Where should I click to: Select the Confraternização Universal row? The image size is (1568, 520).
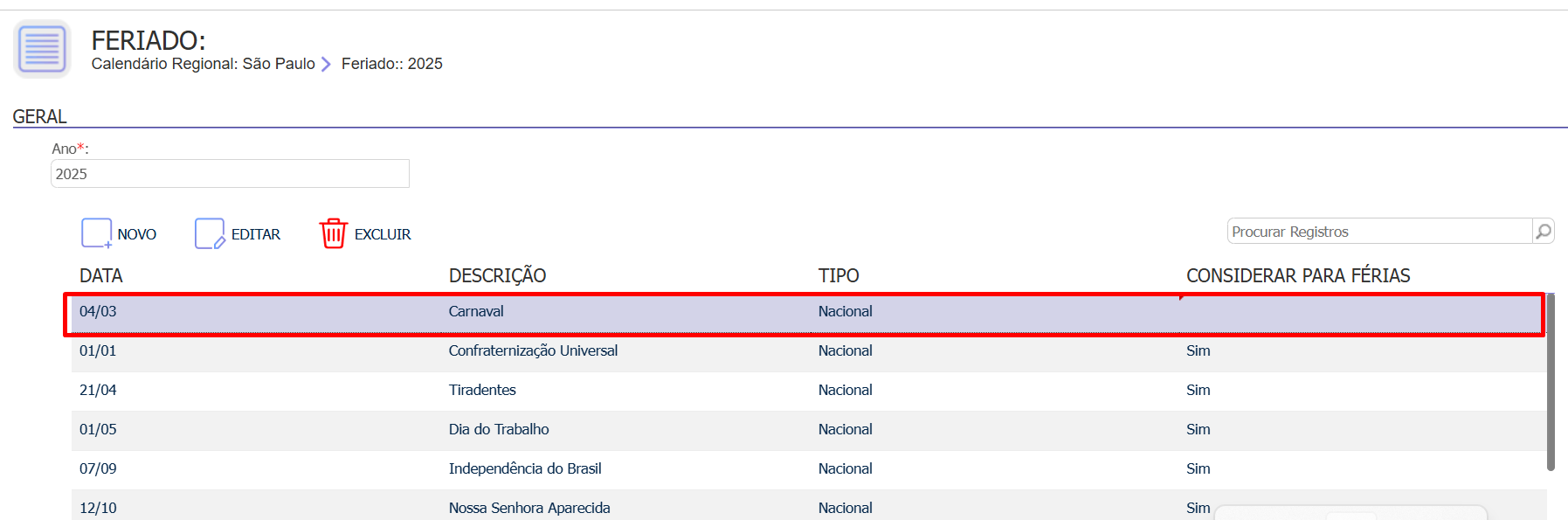click(808, 351)
